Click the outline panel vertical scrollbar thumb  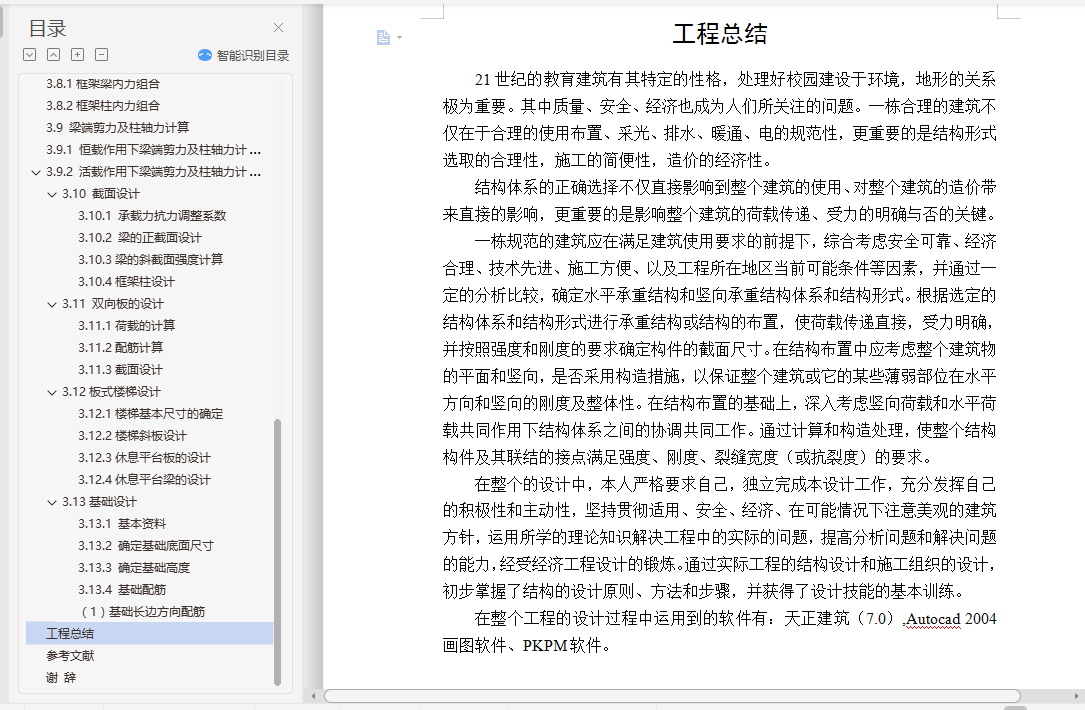point(277,552)
